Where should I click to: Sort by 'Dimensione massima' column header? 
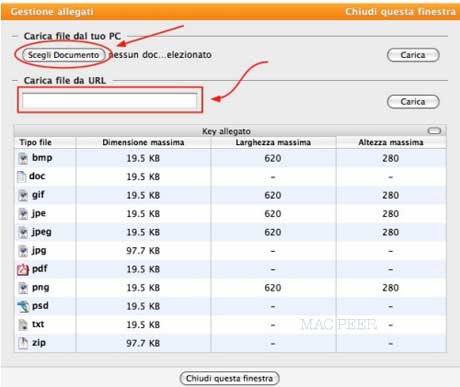(143, 142)
